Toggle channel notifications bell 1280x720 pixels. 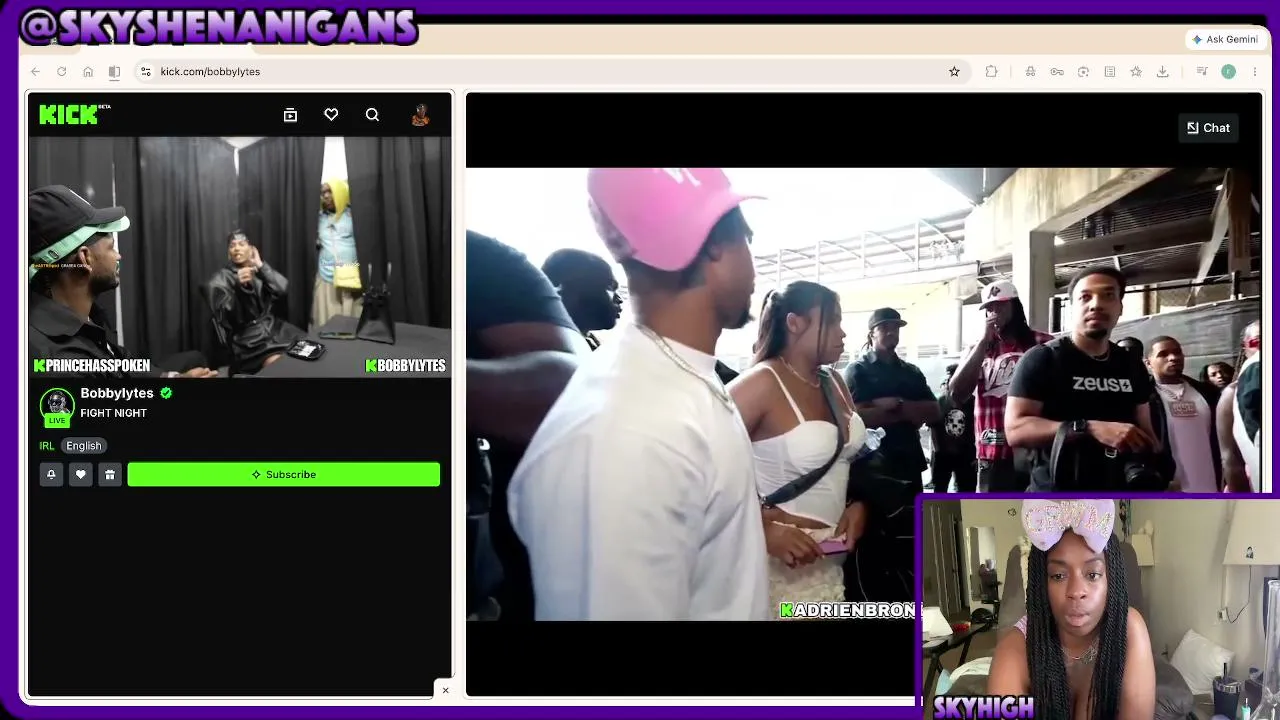point(51,475)
